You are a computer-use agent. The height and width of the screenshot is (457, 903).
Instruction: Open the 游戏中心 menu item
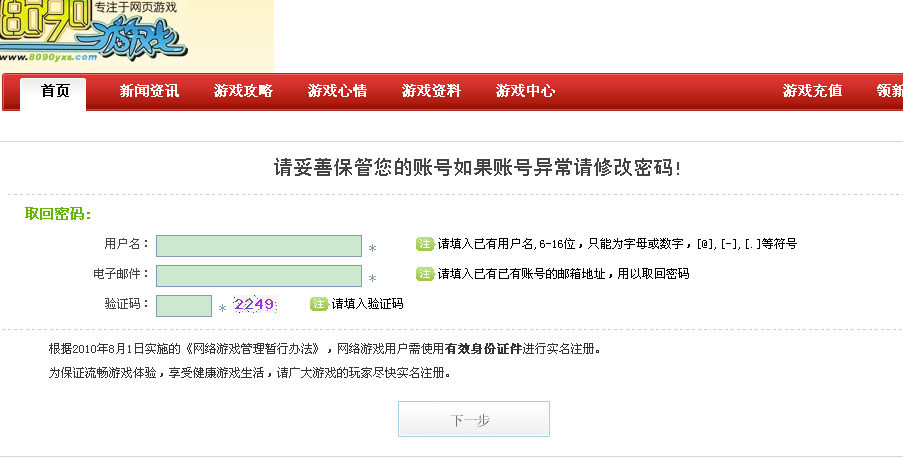tap(525, 92)
